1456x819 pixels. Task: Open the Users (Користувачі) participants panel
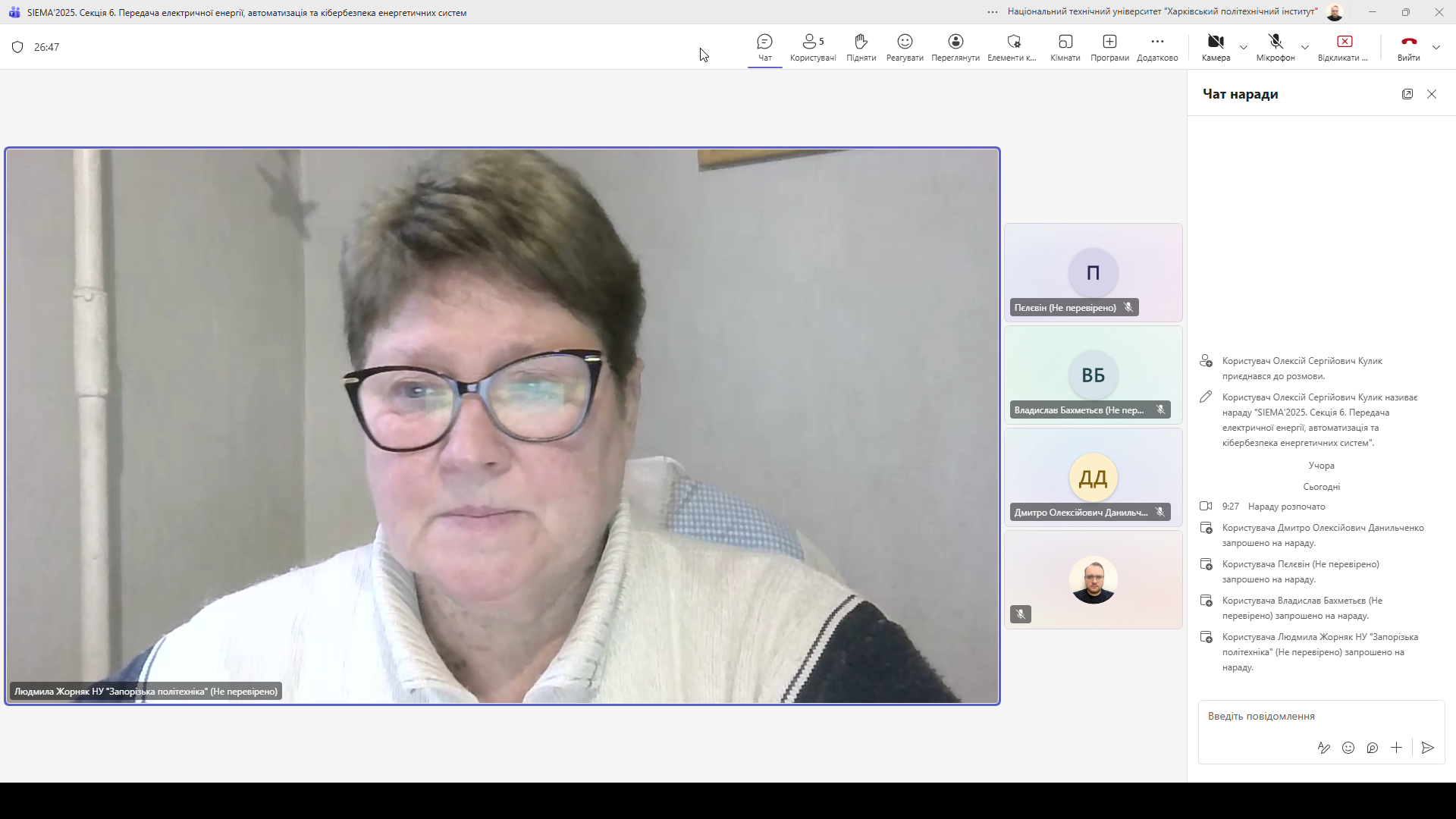click(x=812, y=47)
